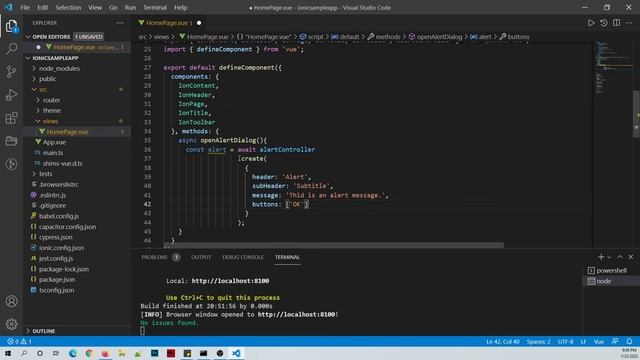Image resolution: width=640 pixels, height=360 pixels.
Task: Switch to the Debug Console tab
Action: (243, 257)
